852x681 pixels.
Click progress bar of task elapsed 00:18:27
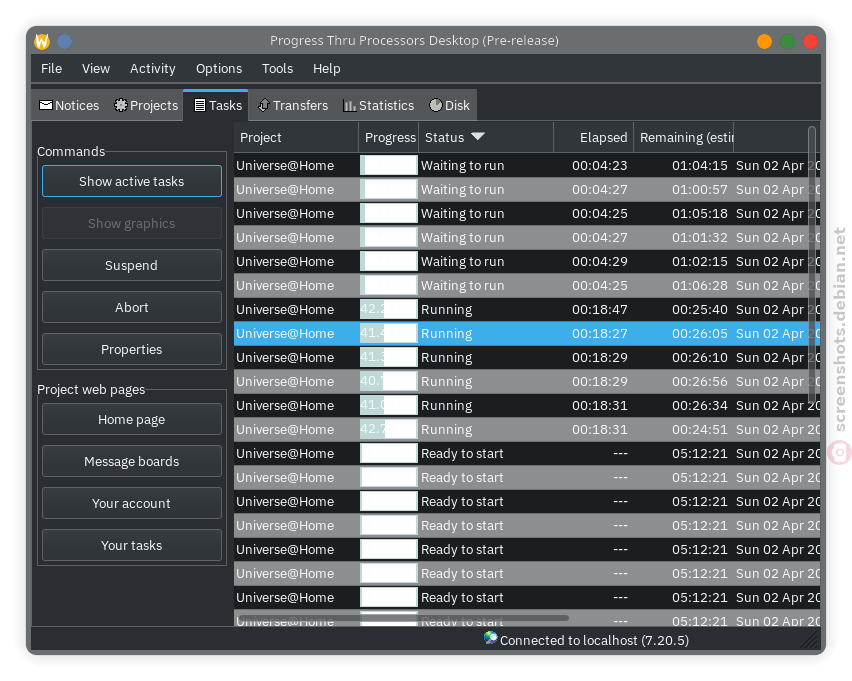[x=389, y=333]
